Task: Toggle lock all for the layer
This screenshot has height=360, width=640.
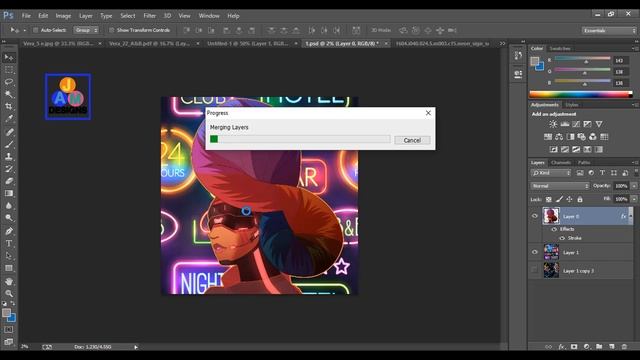Action: coord(580,199)
